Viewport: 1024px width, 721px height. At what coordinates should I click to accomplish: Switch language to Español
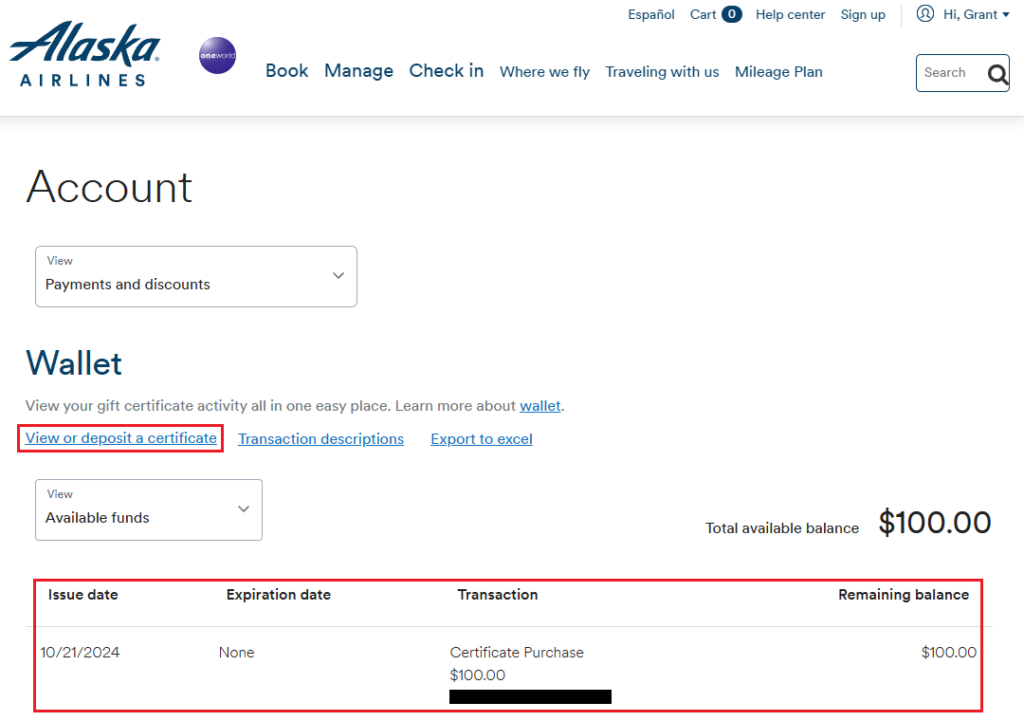pyautogui.click(x=651, y=14)
